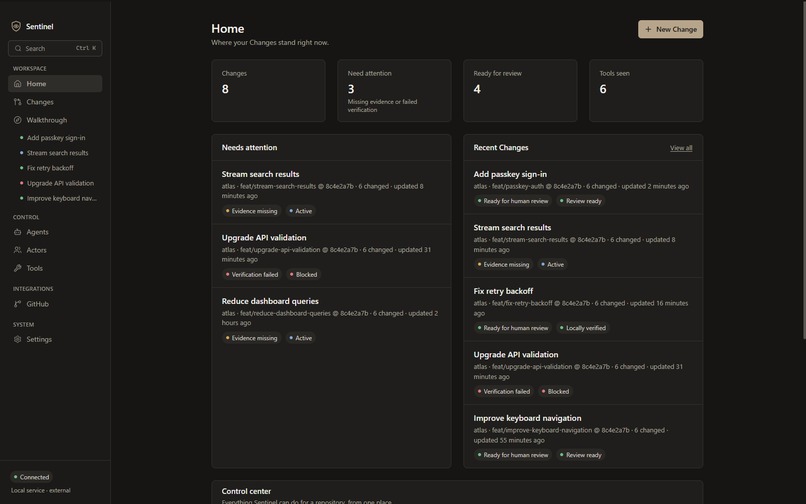The height and width of the screenshot is (504, 806).
Task: Click the Walkthrough compass icon
Action: (17, 120)
